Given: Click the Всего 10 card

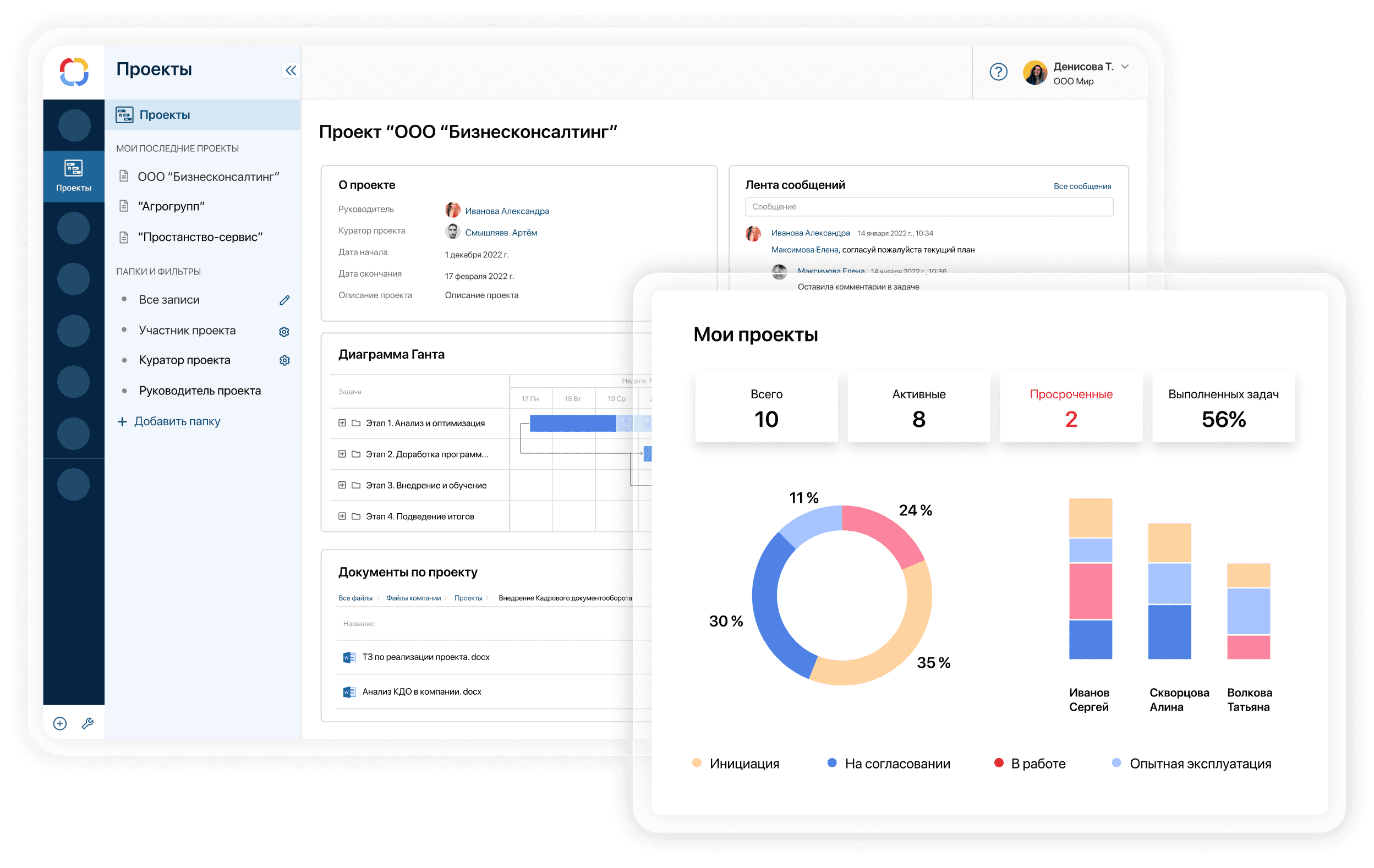Looking at the screenshot, I should click(x=767, y=408).
